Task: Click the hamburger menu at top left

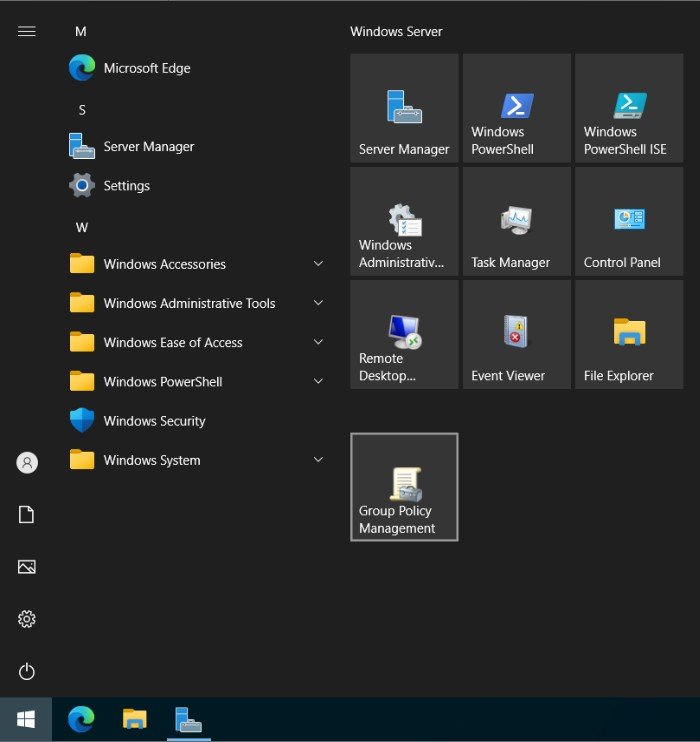Action: pos(27,31)
